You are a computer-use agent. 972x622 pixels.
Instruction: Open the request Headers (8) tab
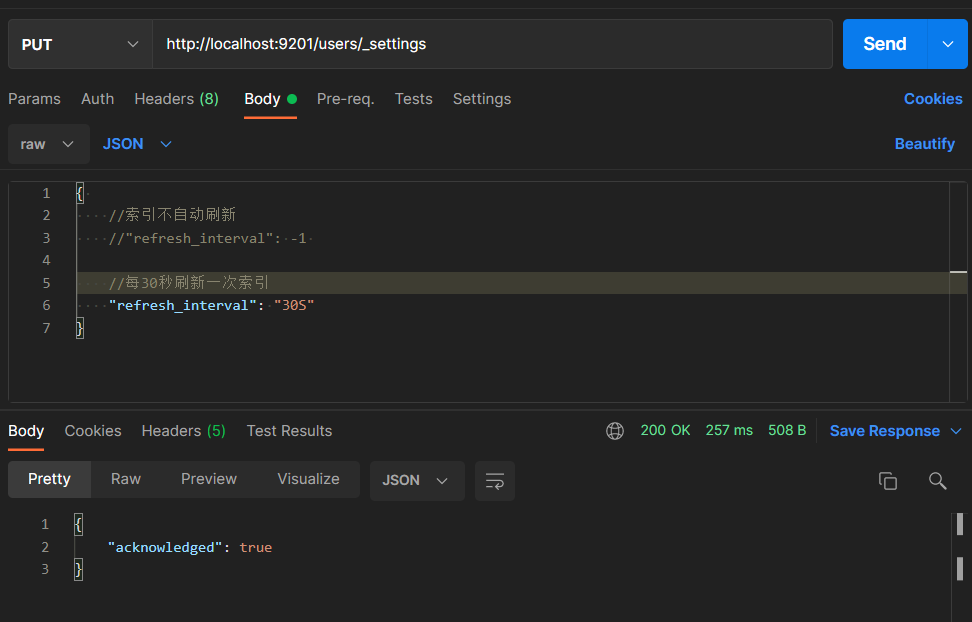tap(177, 99)
